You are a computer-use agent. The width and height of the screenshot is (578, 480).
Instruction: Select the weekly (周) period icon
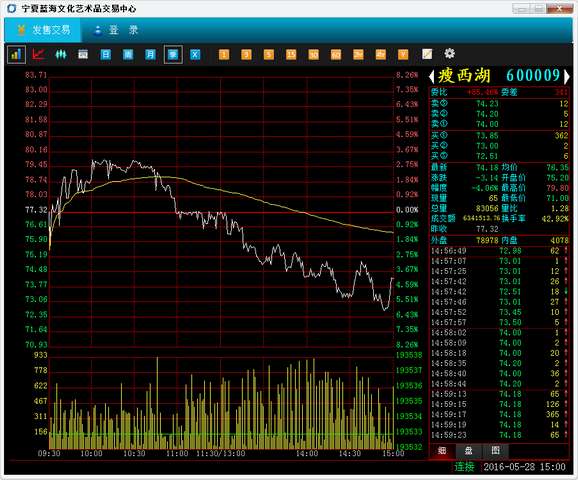[x=128, y=55]
